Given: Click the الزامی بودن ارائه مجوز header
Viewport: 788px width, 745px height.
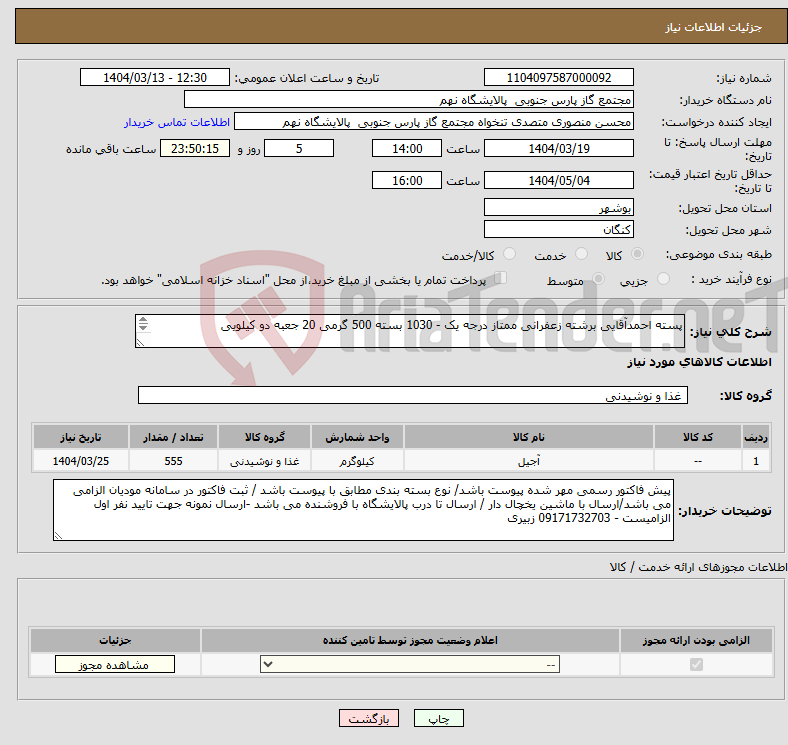Looking at the screenshot, I should [x=696, y=640].
